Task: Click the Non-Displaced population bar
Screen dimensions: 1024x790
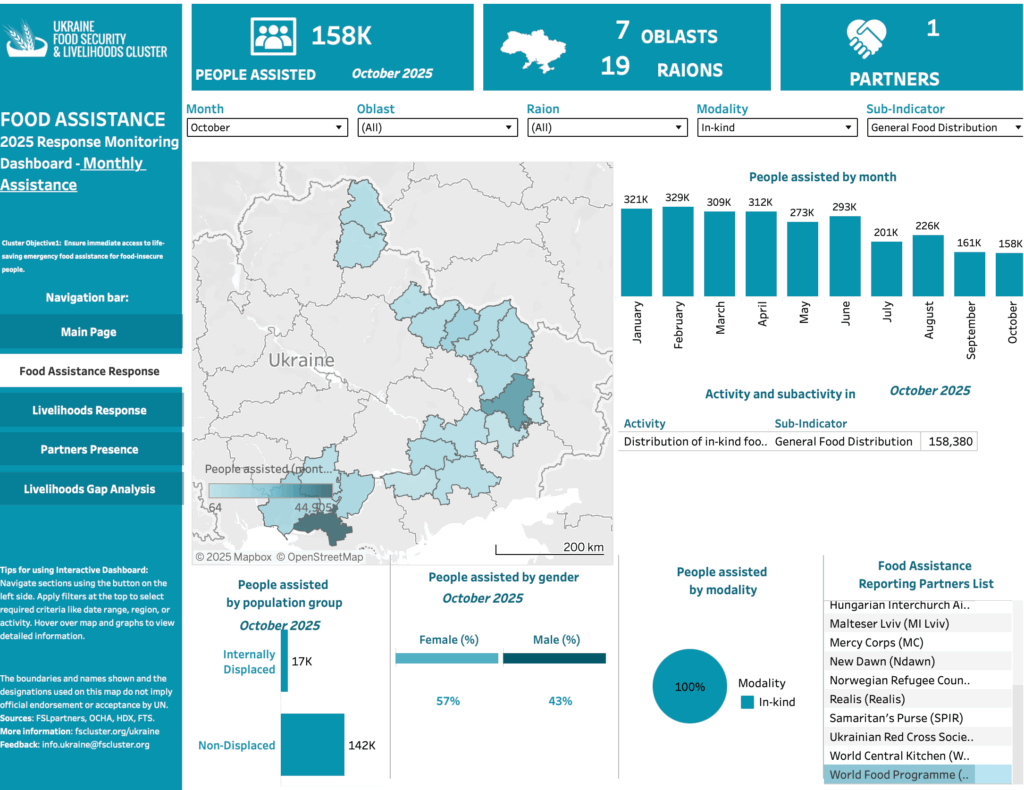Action: click(x=313, y=745)
